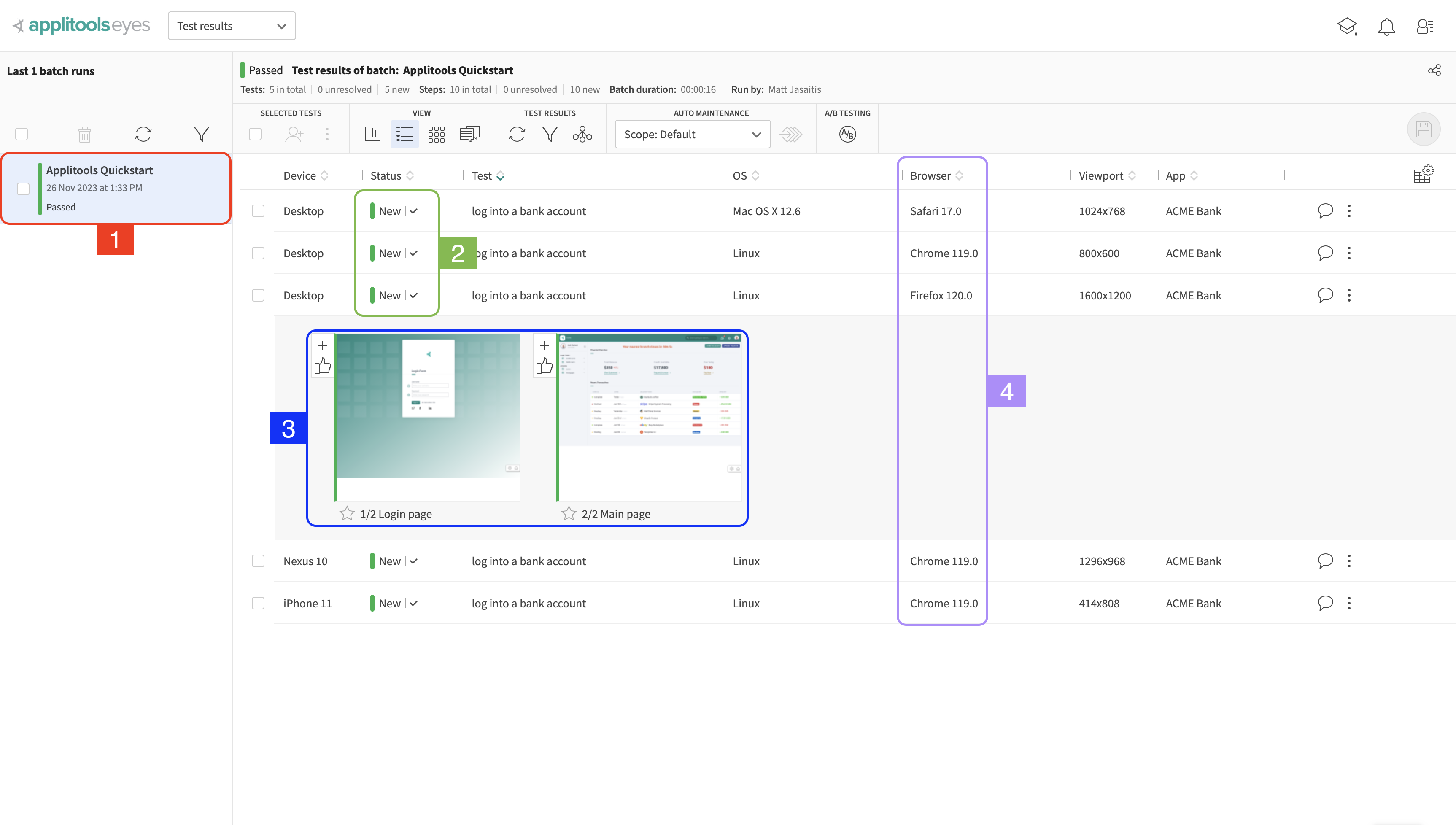This screenshot has width=1456, height=825.
Task: Select the iPhone 11 test checkbox
Action: [x=258, y=603]
